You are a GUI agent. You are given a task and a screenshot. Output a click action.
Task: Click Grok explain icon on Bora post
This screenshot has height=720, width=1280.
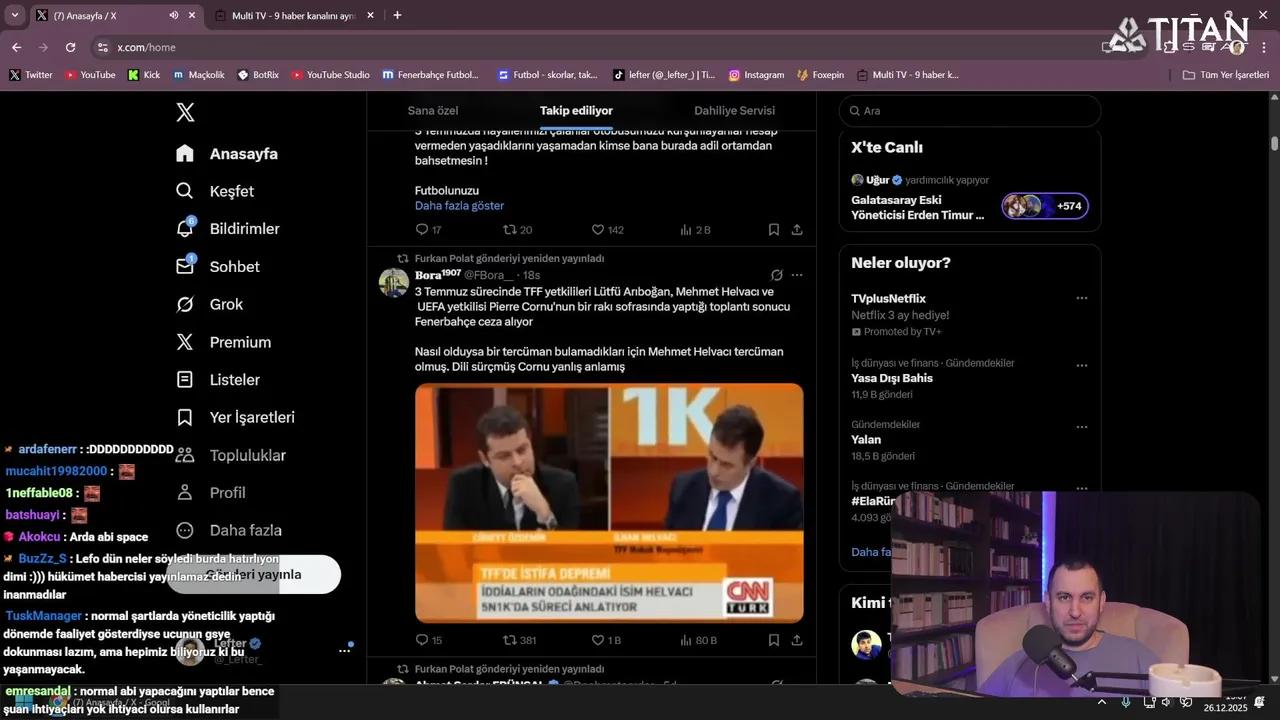tap(777, 275)
